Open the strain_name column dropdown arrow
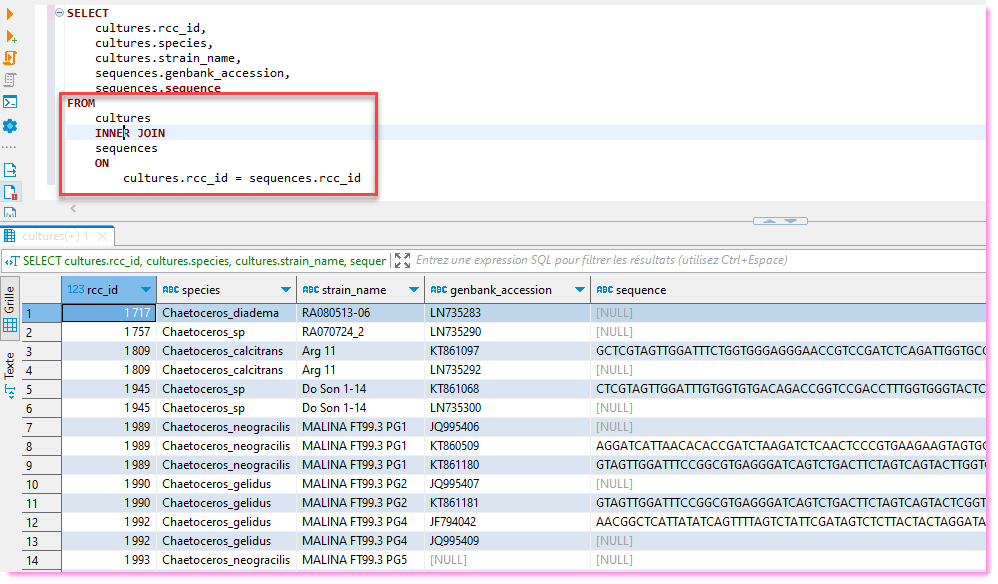The width and height of the screenshot is (998, 584). pyautogui.click(x=412, y=290)
